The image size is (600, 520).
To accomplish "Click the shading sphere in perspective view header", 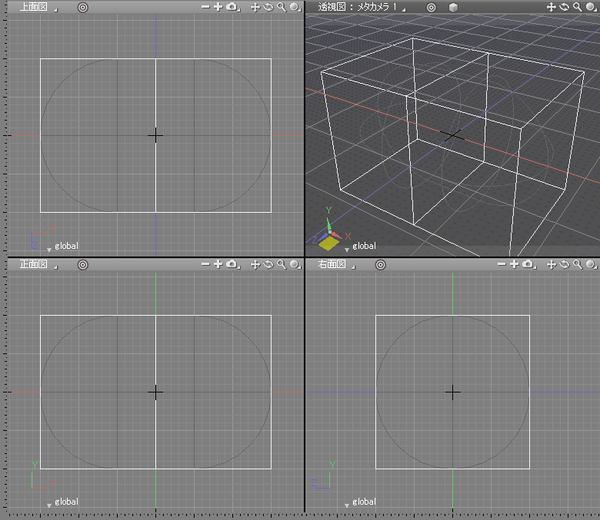I will click(592, 7).
